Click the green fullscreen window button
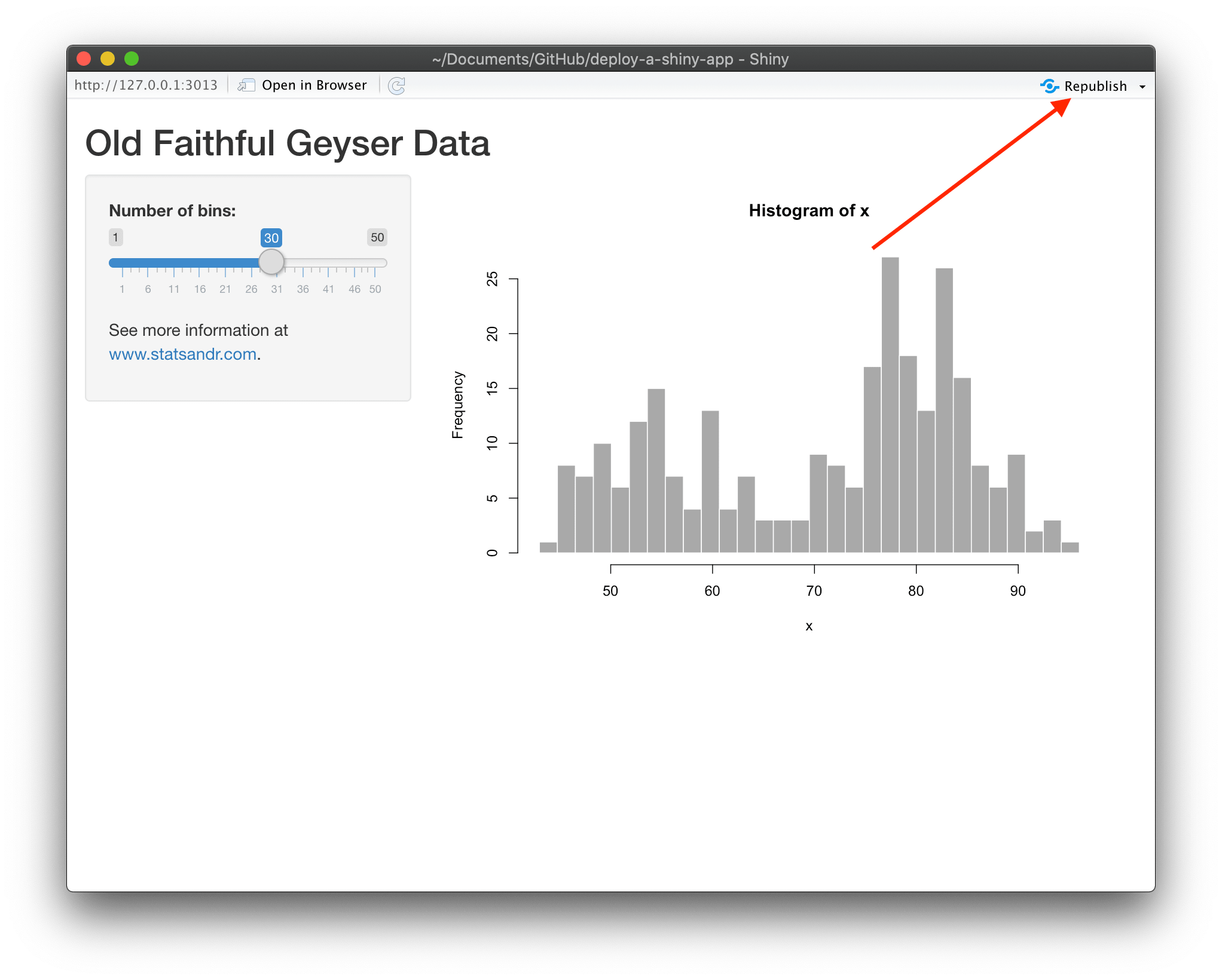This screenshot has width=1222, height=980. pos(132,59)
